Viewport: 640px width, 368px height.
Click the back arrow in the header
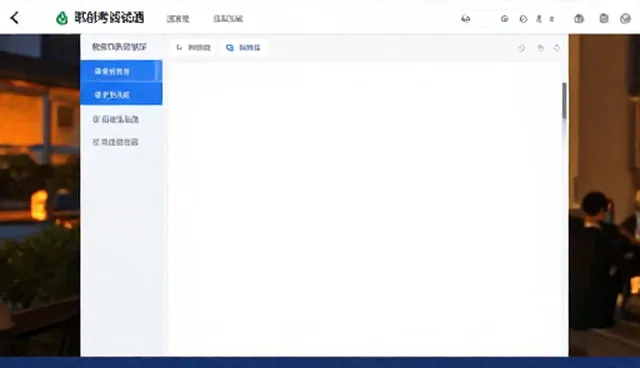coord(15,18)
